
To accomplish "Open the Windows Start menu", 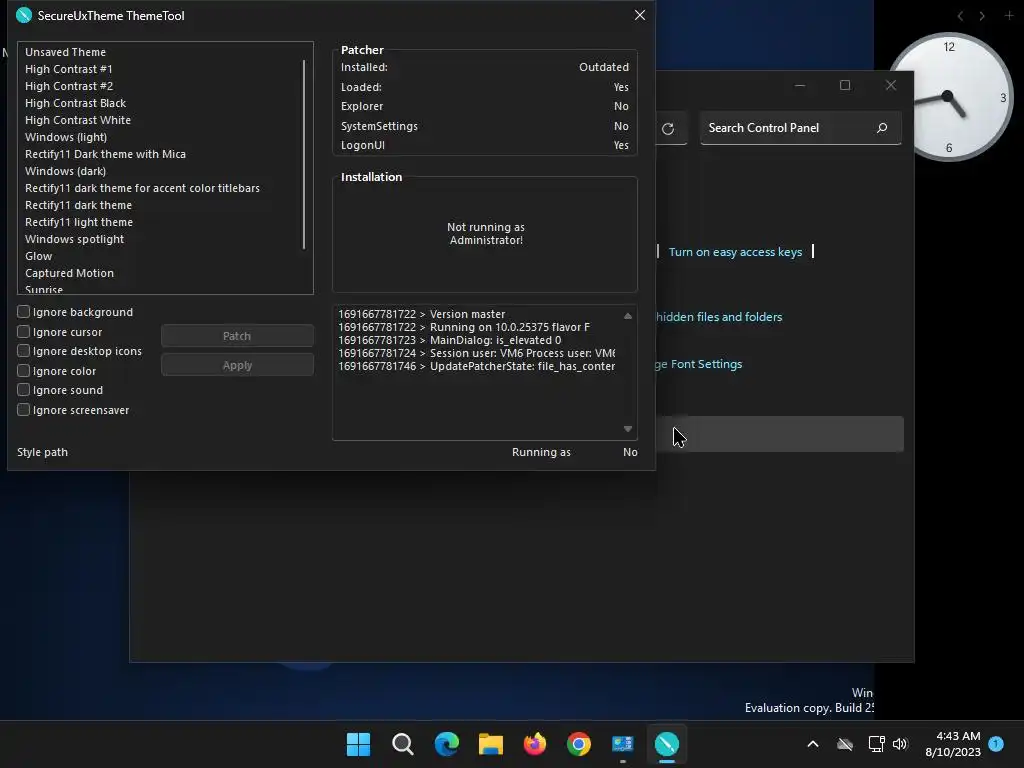I will pos(358,744).
